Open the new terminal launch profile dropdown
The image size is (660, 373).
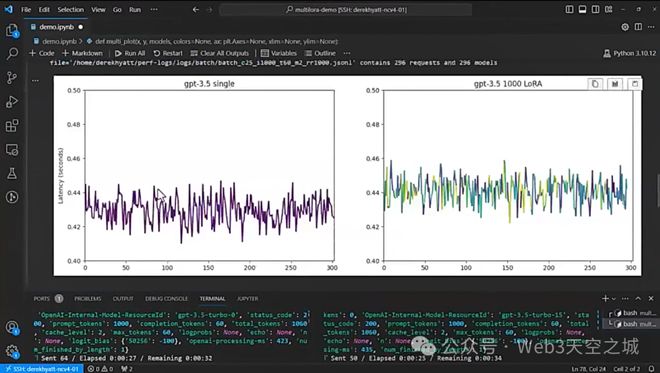point(614,298)
